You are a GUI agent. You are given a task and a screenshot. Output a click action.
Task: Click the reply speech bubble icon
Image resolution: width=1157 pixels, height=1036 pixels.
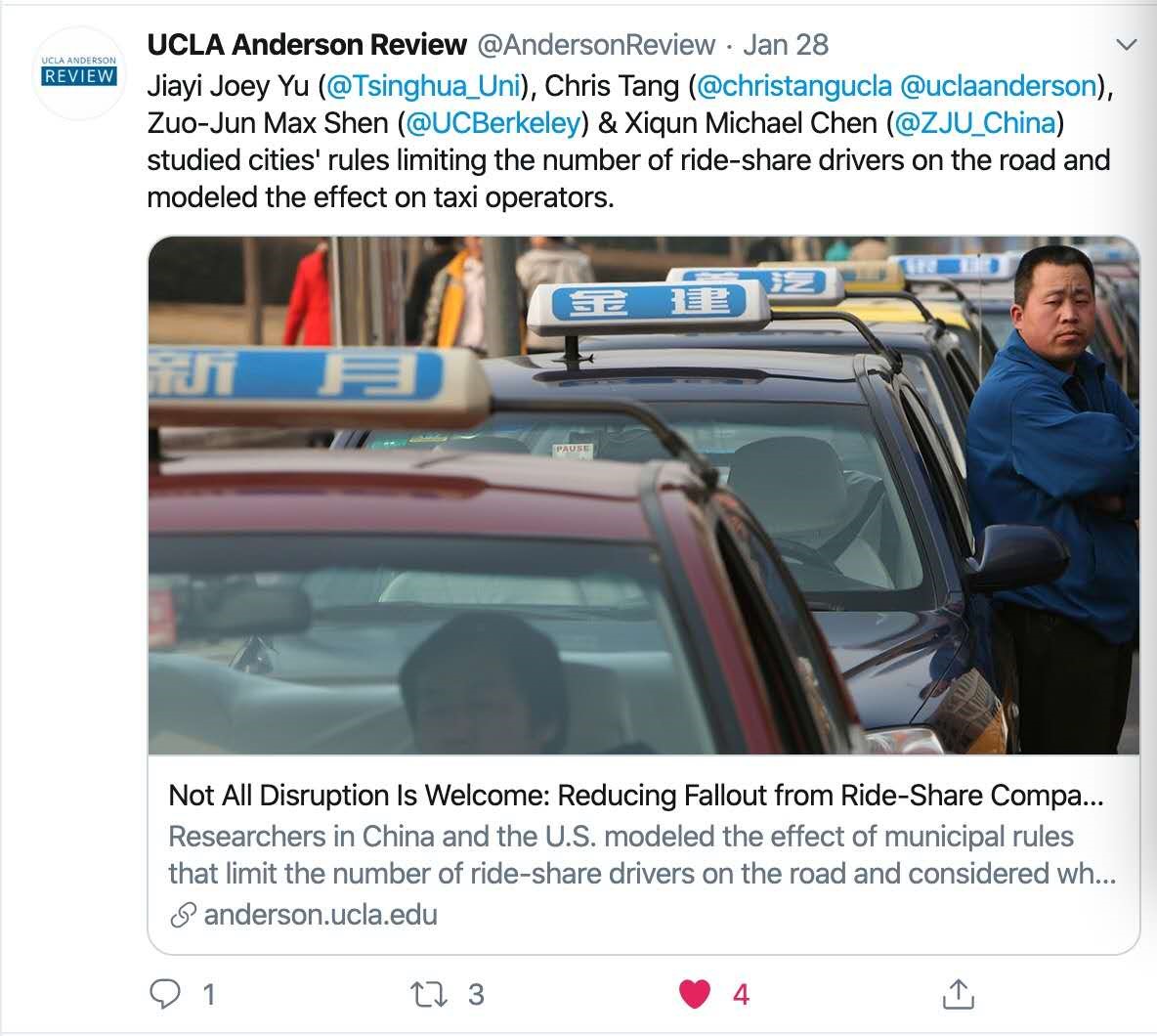[164, 993]
